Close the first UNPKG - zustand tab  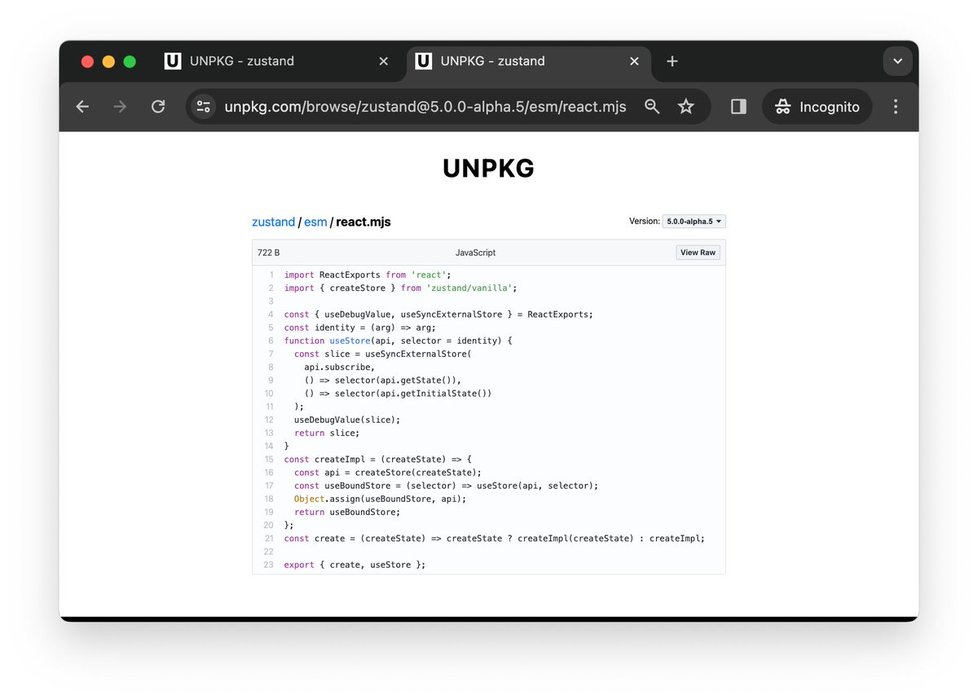pos(384,61)
